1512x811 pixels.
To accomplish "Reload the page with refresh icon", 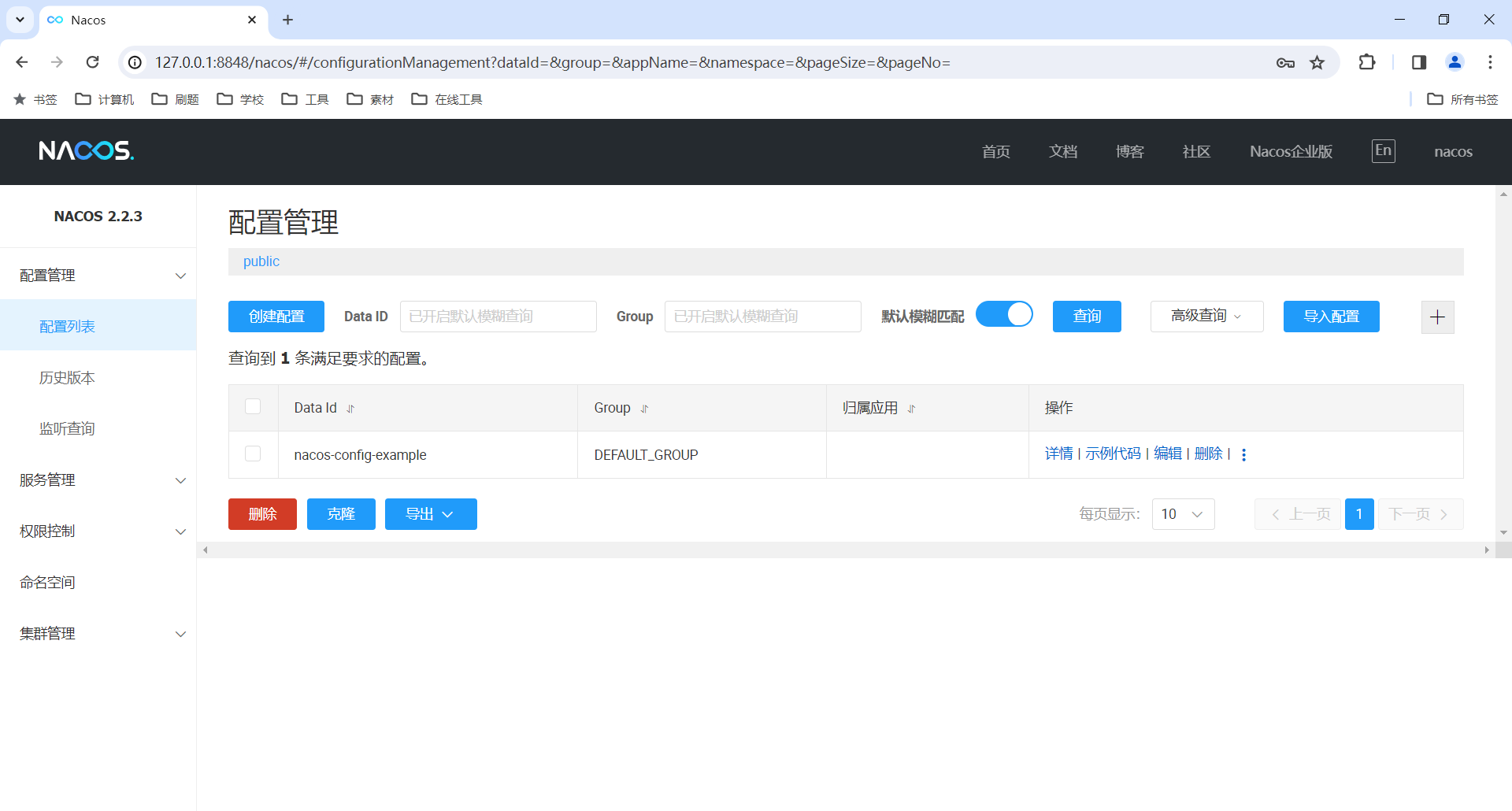I will tap(93, 62).
